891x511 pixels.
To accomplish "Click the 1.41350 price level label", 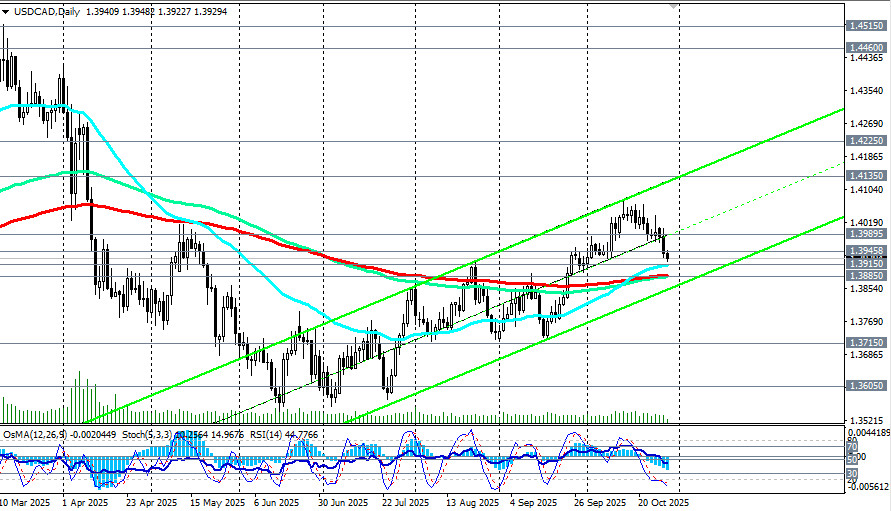I will click(x=865, y=176).
